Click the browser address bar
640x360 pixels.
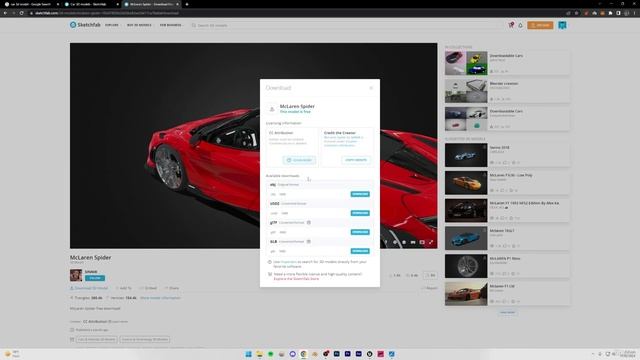point(294,13)
